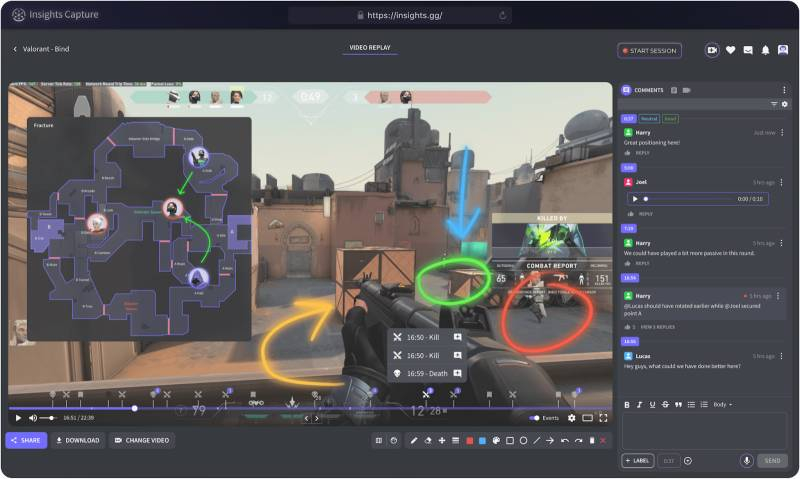Image resolution: width=800 pixels, height=479 pixels.
Task: Open the Video Replay tab
Action: tap(369, 48)
